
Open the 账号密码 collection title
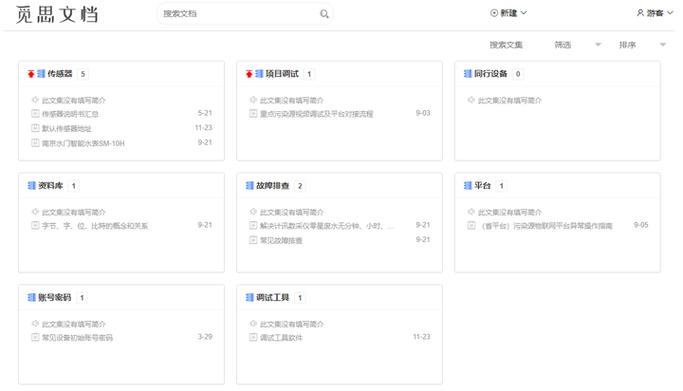tap(55, 298)
